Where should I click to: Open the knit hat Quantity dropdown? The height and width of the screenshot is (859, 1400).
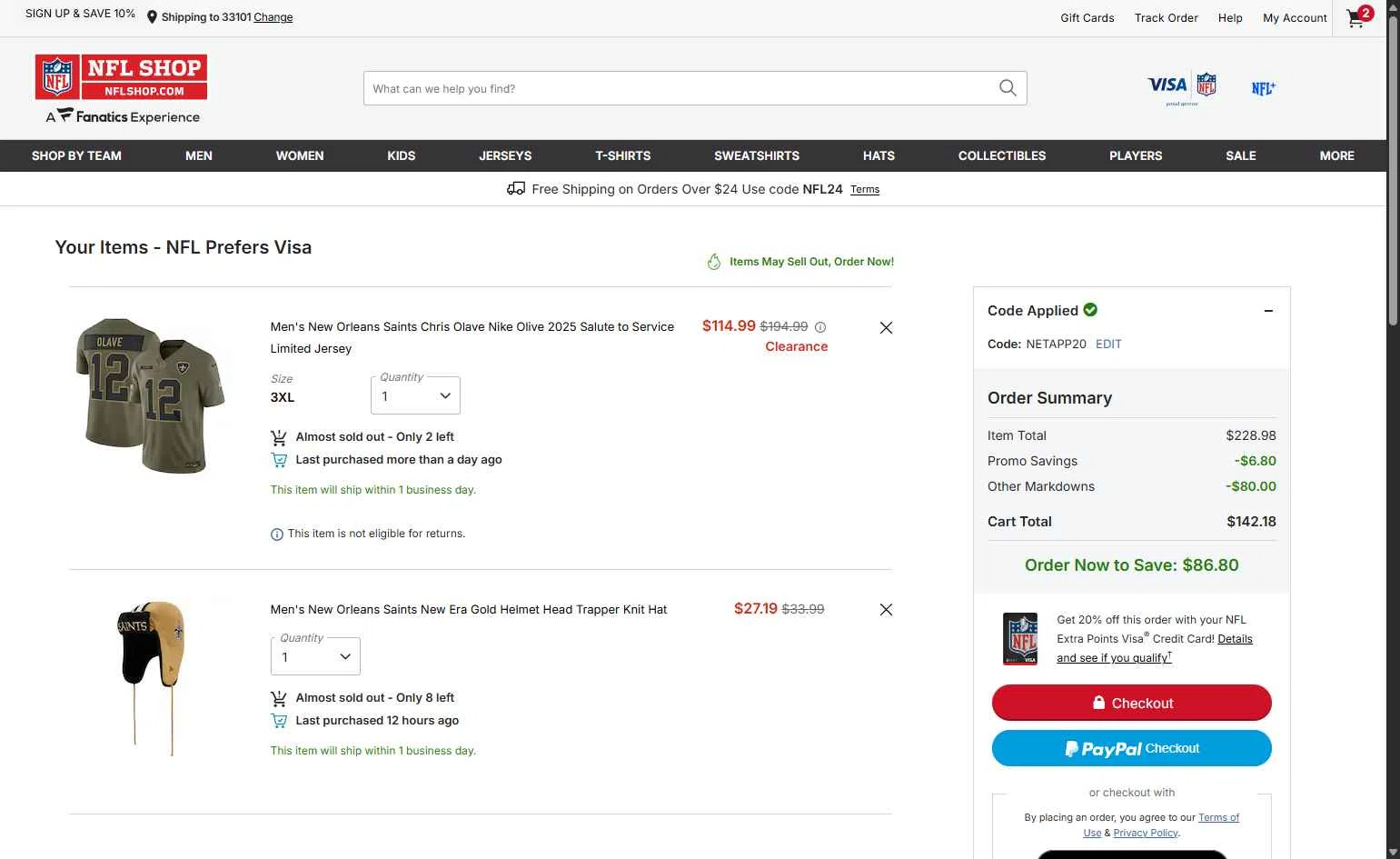tap(315, 656)
